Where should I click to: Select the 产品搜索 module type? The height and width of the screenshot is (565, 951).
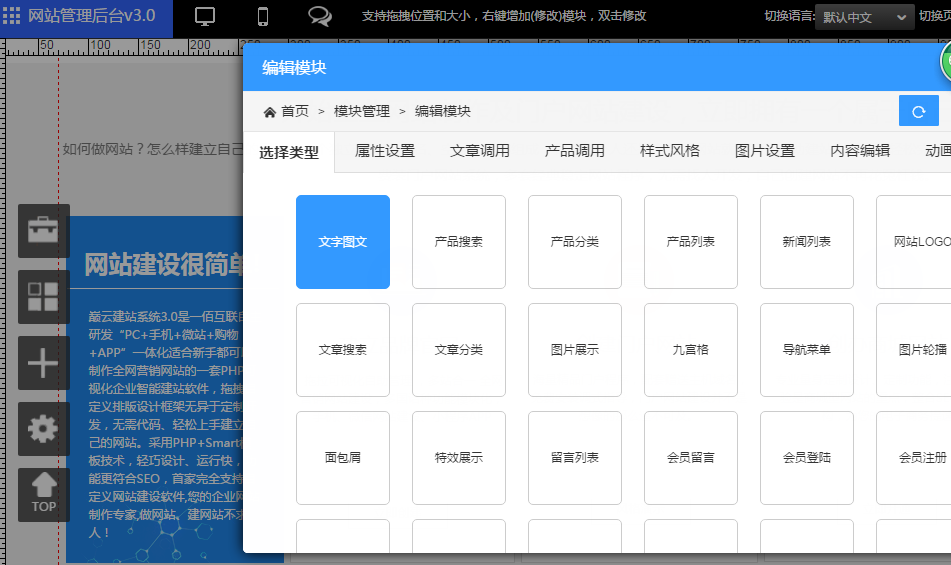(x=459, y=242)
